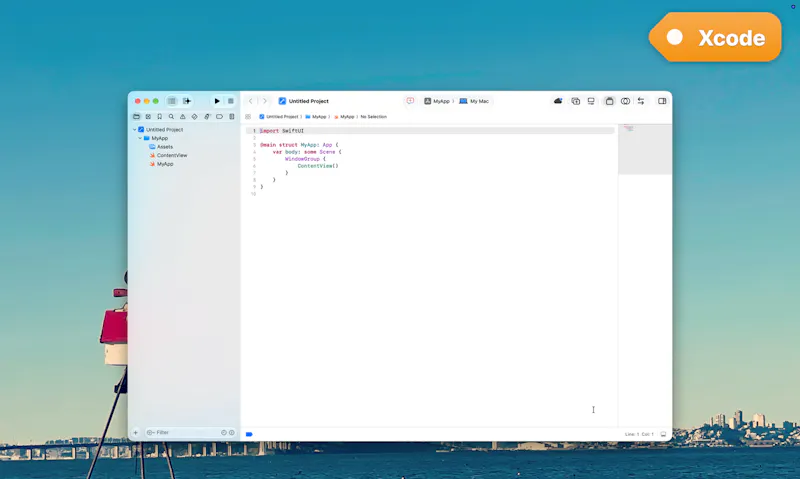Select the Bookmark navigator tab
The height and width of the screenshot is (479, 800).
tap(160, 117)
